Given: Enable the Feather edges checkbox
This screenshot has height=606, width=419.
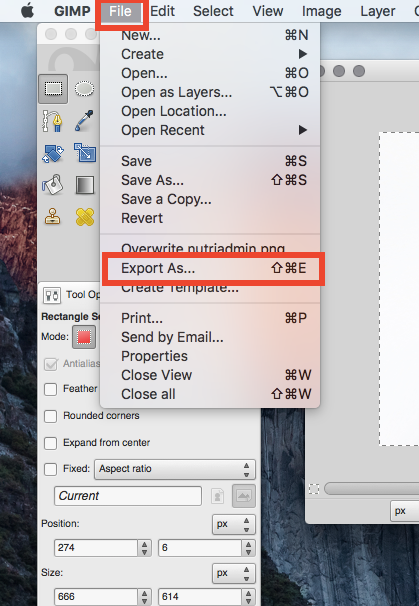Looking at the screenshot, I should click(x=51, y=389).
